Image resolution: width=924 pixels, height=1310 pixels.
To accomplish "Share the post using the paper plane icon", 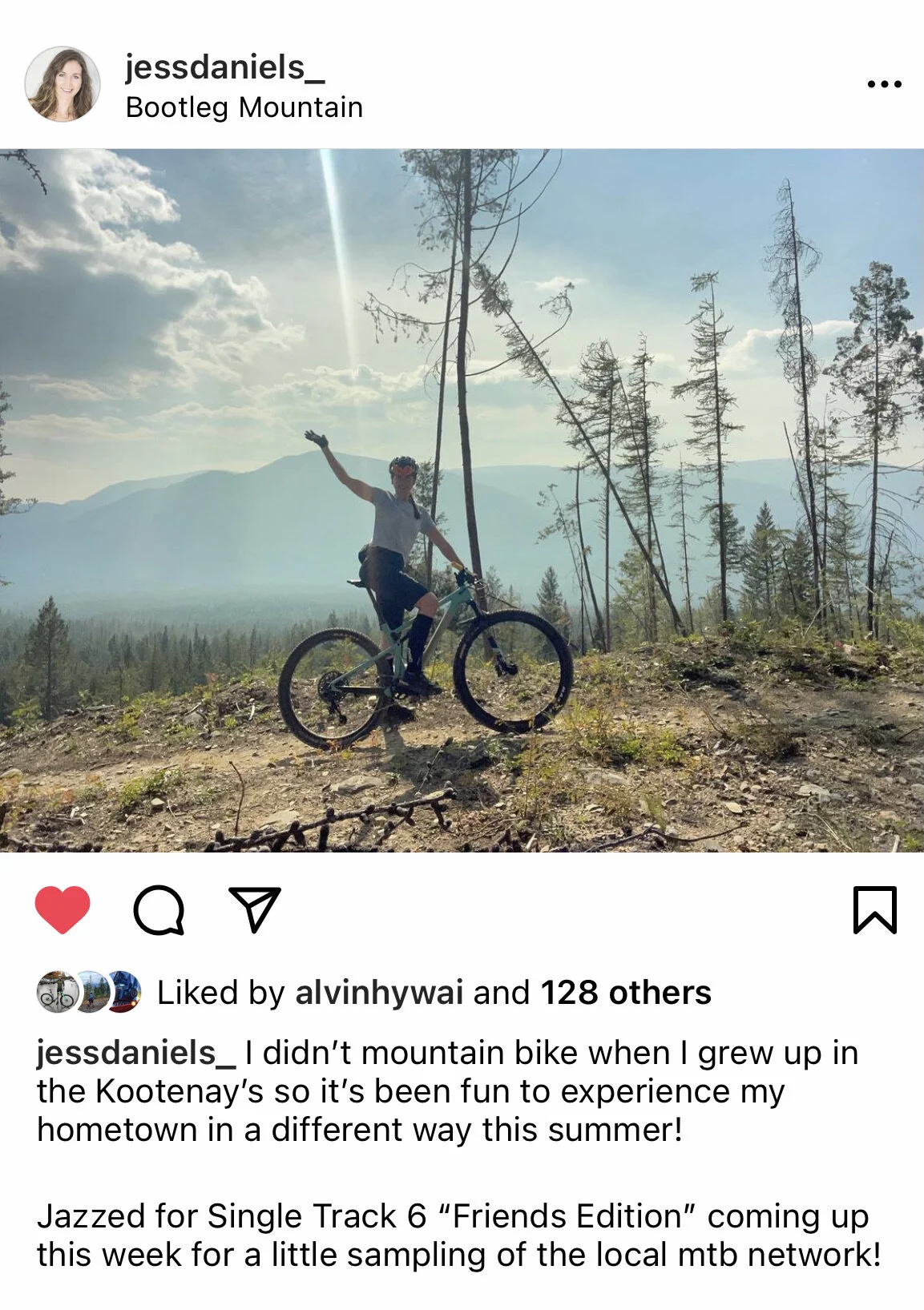I will click(255, 909).
